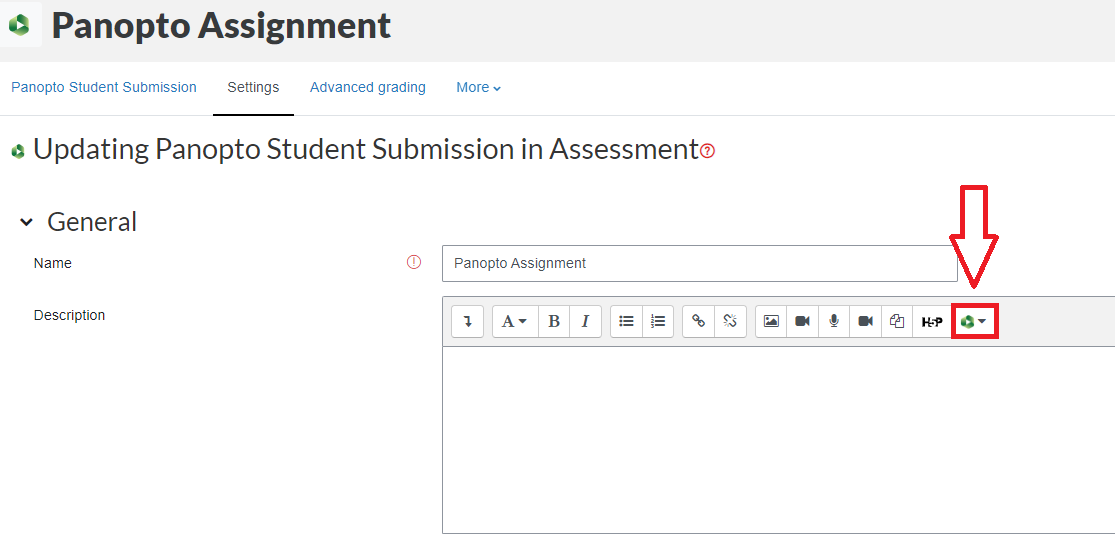Screen dimensions: 1115x534
Task: Select the Settings tab
Action: pos(253,87)
